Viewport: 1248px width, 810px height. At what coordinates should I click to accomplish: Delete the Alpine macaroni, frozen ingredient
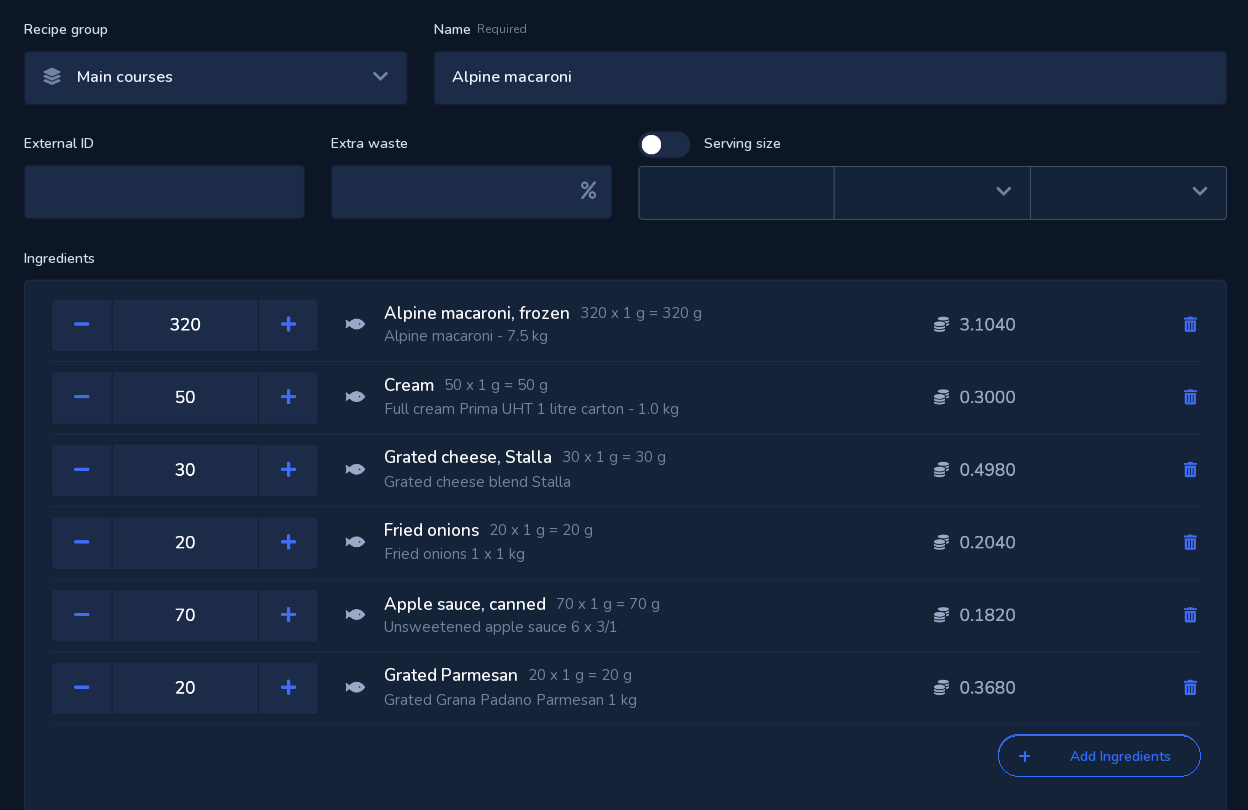1190,324
